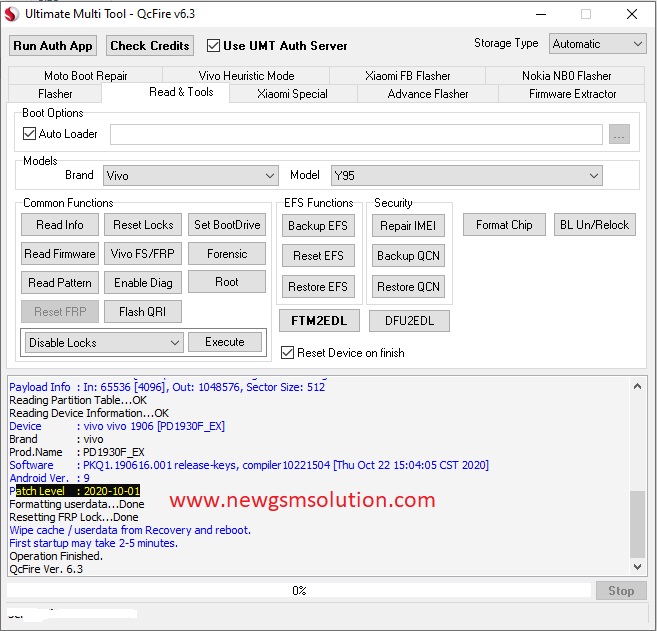Click the log scrollbar thumb
657x631 pixels.
tap(637, 524)
